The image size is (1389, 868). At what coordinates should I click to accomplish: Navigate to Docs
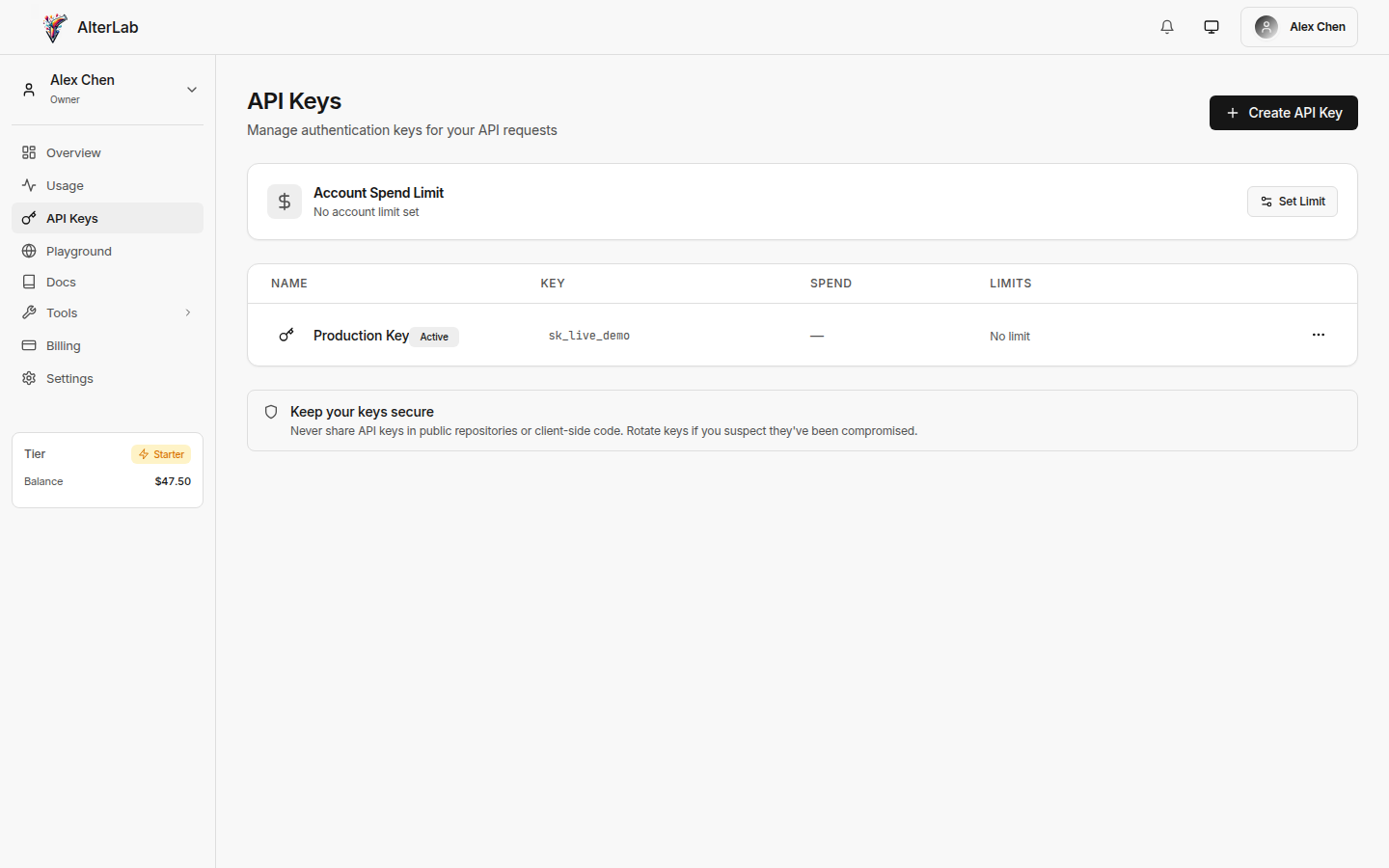point(107,282)
